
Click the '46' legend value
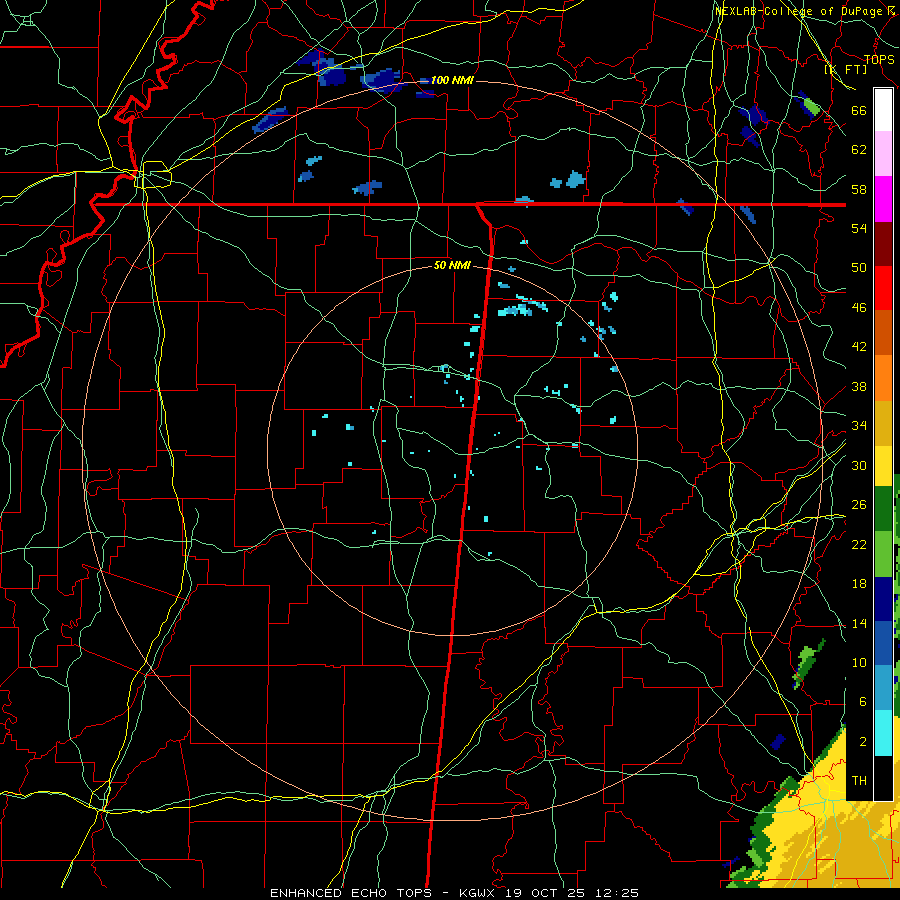coord(859,307)
